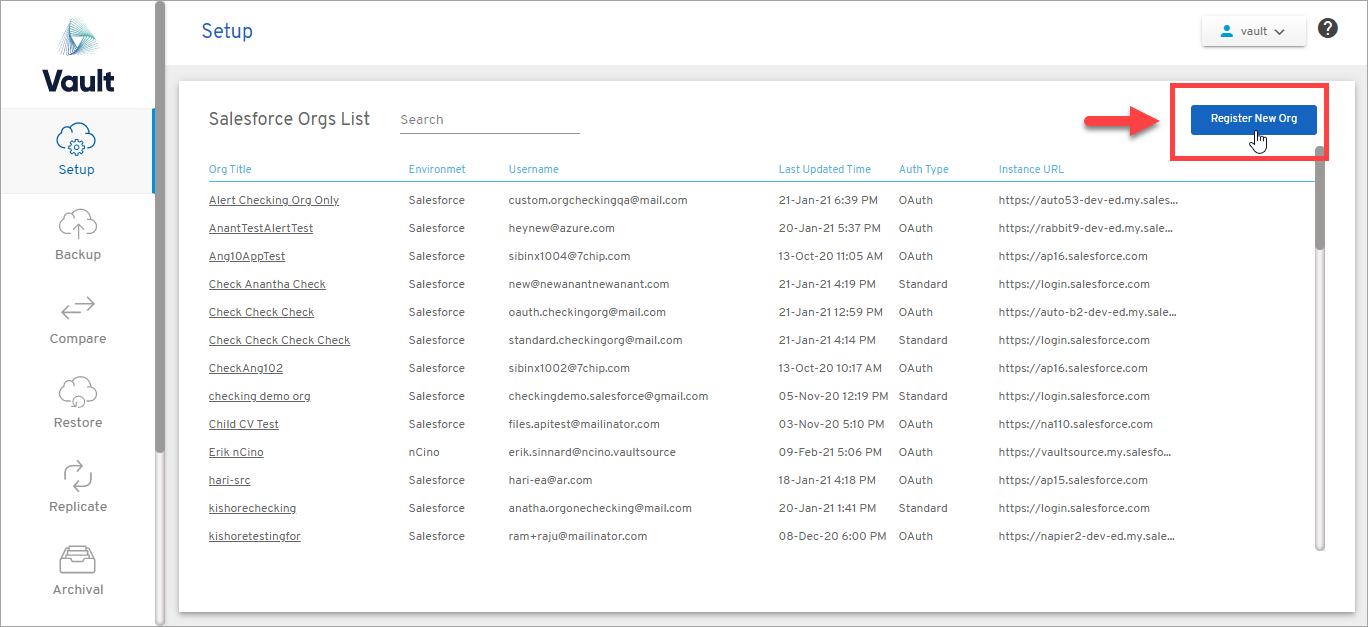Click the Vault logo
This screenshot has width=1368, height=627.
click(78, 56)
